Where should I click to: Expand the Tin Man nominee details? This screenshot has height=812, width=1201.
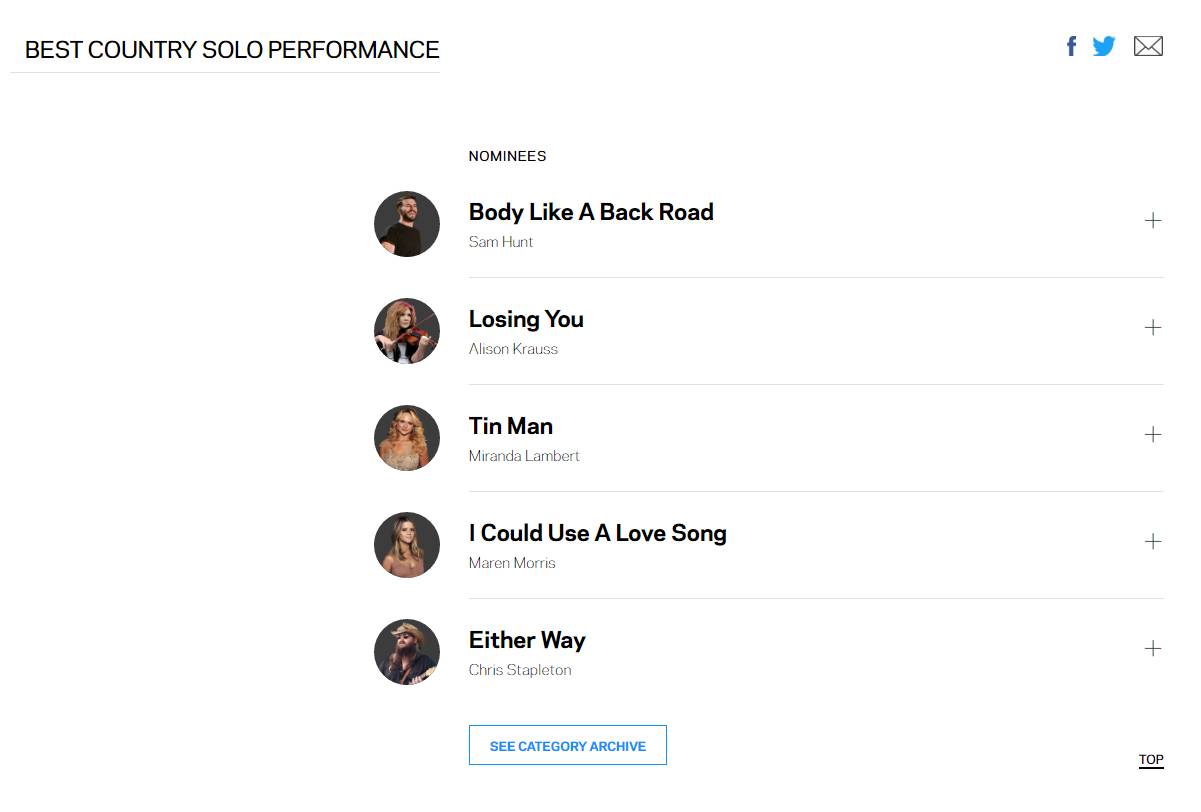tap(1152, 435)
